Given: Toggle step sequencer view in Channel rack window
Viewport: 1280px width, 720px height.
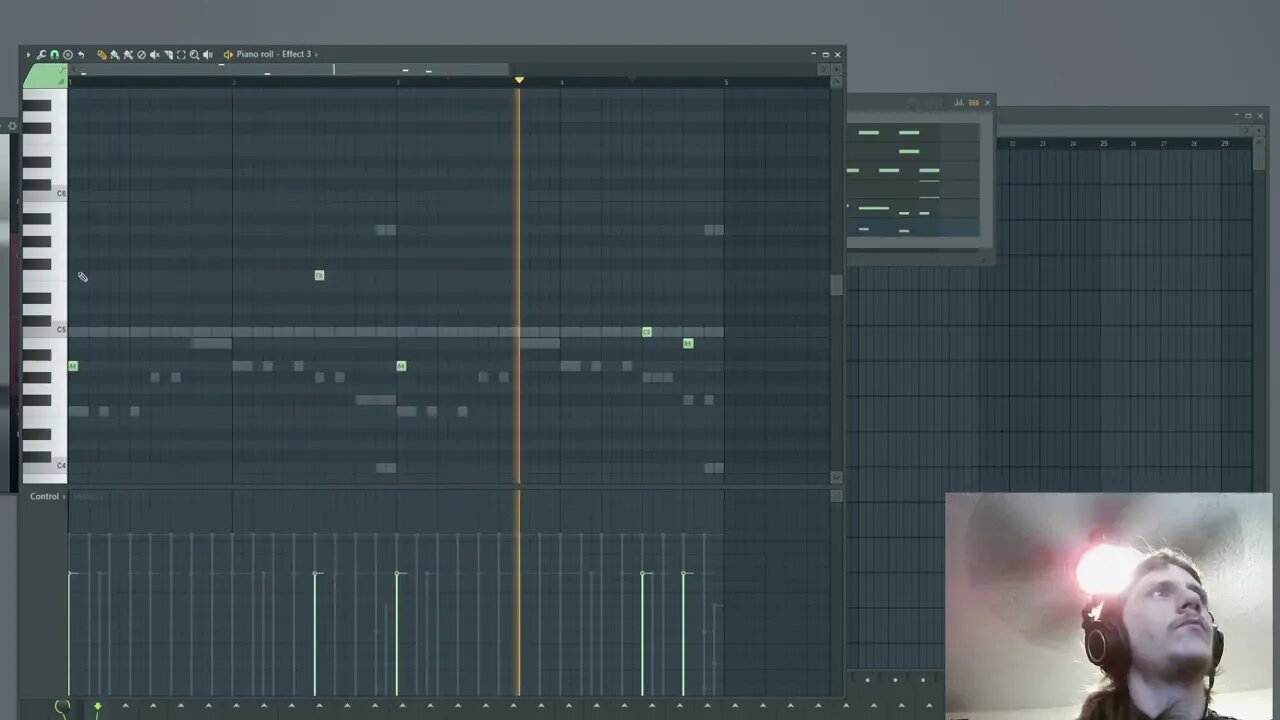Looking at the screenshot, I should point(974,103).
